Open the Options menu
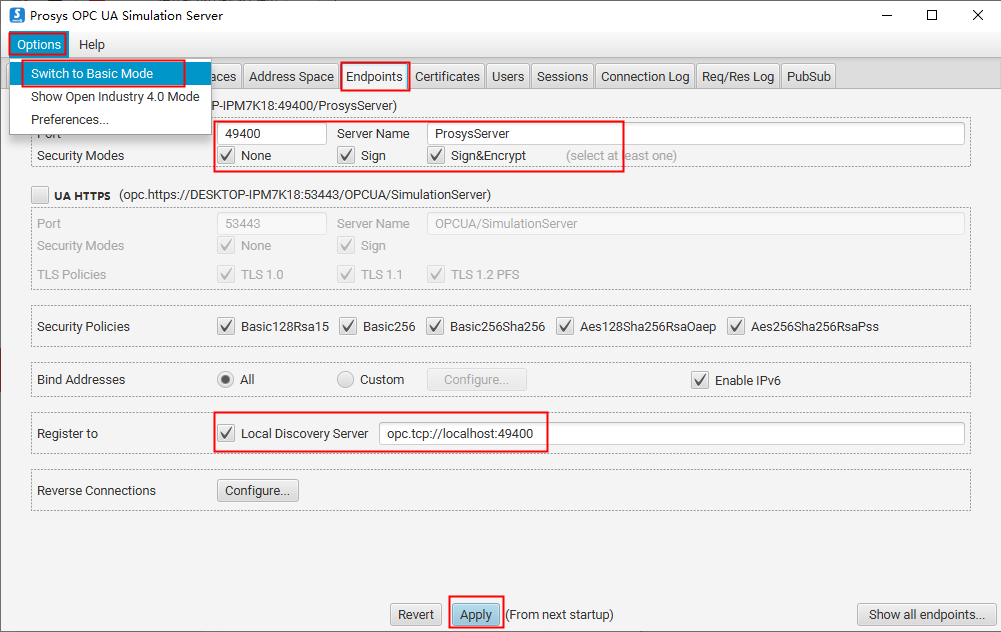 pyautogui.click(x=39, y=44)
